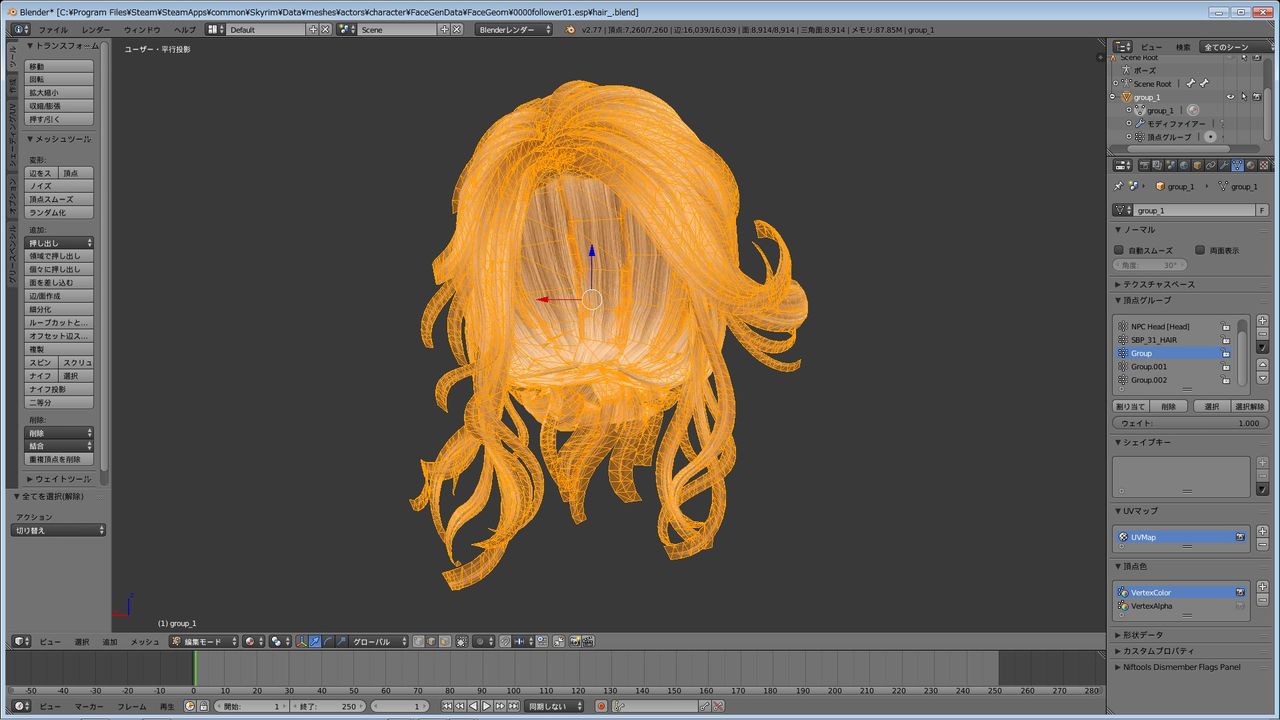Toggle lock on NPC Head vertex group

[x=1225, y=326]
